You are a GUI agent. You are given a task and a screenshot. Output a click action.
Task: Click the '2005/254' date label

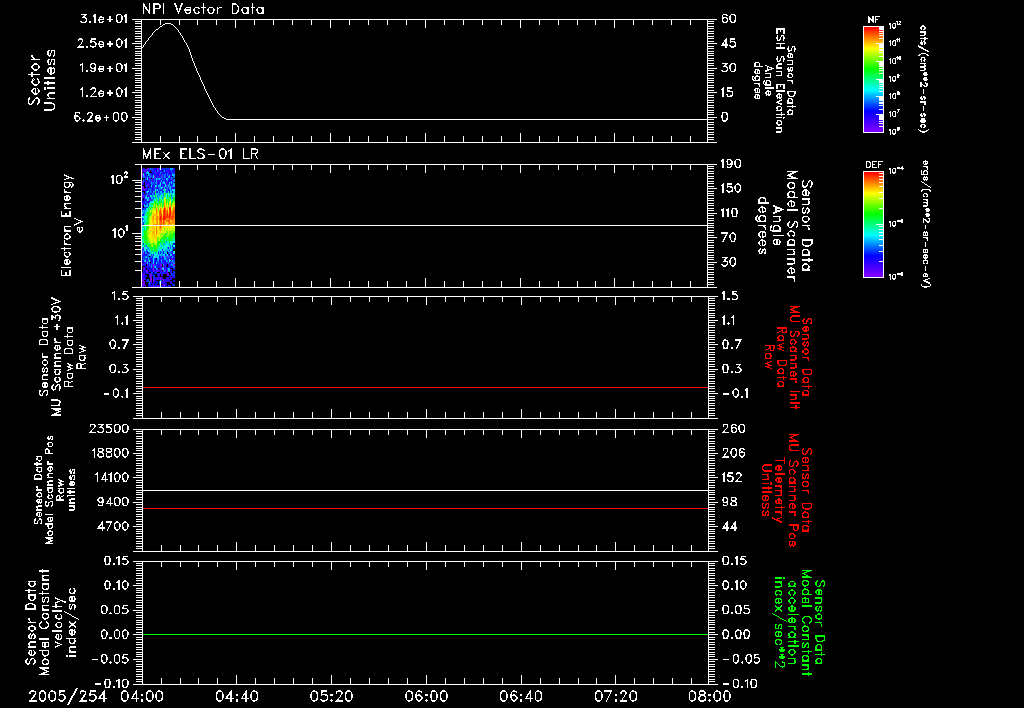tap(67, 696)
